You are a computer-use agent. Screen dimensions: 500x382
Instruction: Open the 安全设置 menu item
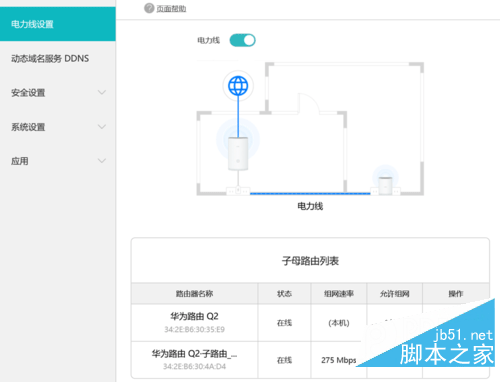click(x=58, y=93)
